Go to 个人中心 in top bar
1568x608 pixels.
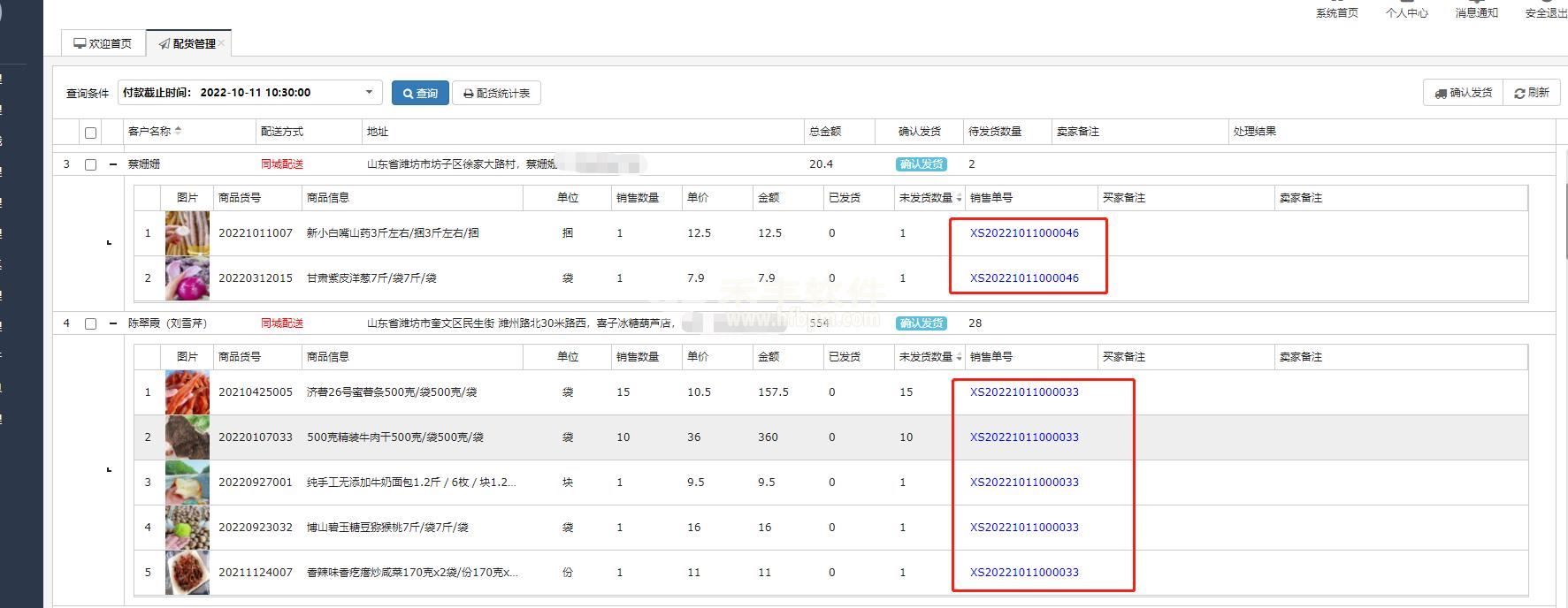pos(1406,12)
